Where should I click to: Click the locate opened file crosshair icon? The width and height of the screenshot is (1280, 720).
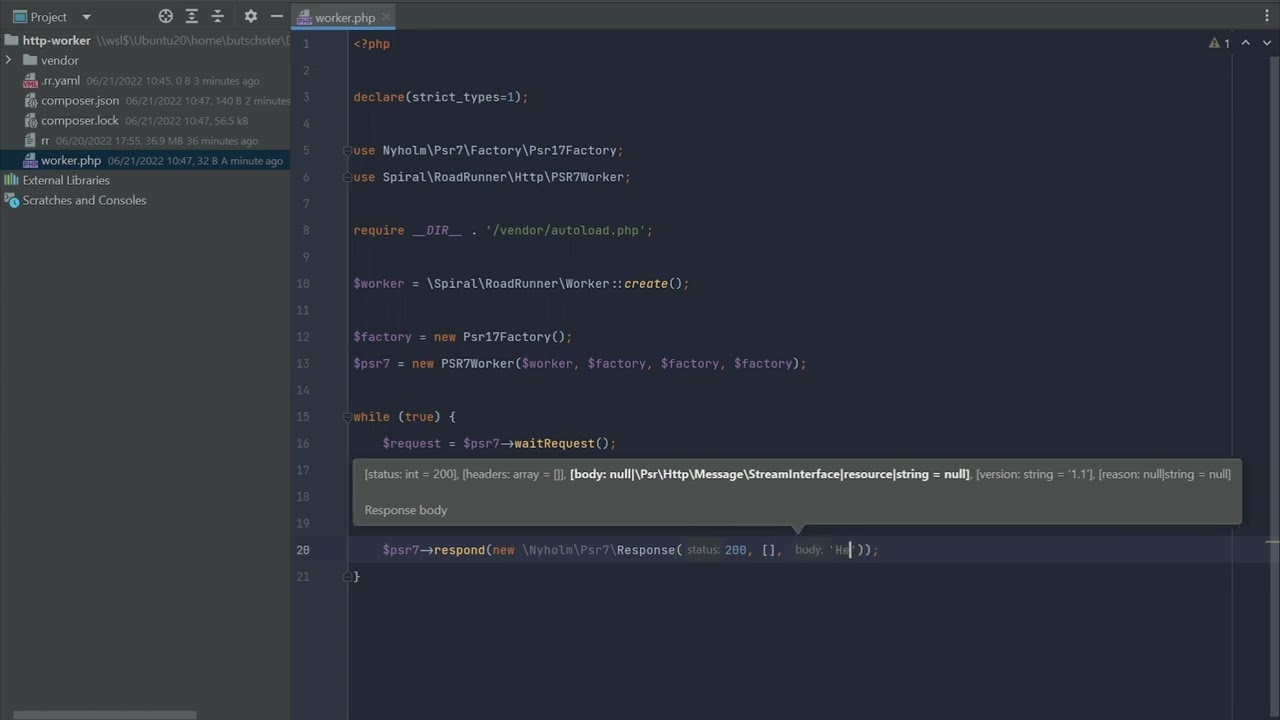pos(166,16)
